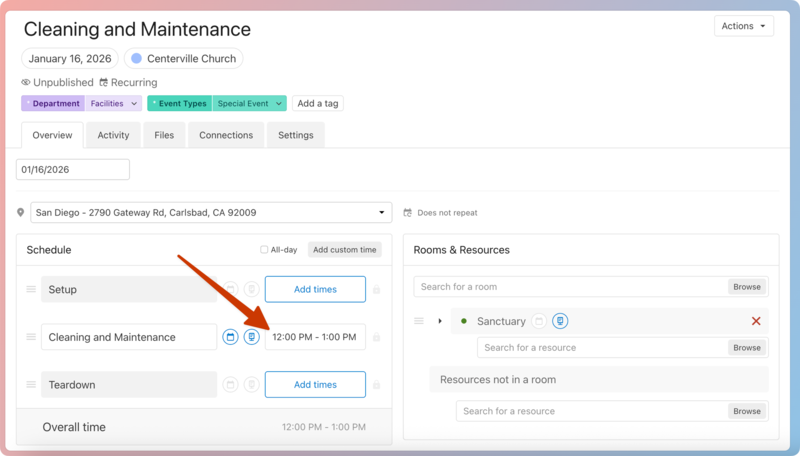Click kiosk display icon in Cleaning and Maintenance row
The image size is (800, 456).
(252, 337)
